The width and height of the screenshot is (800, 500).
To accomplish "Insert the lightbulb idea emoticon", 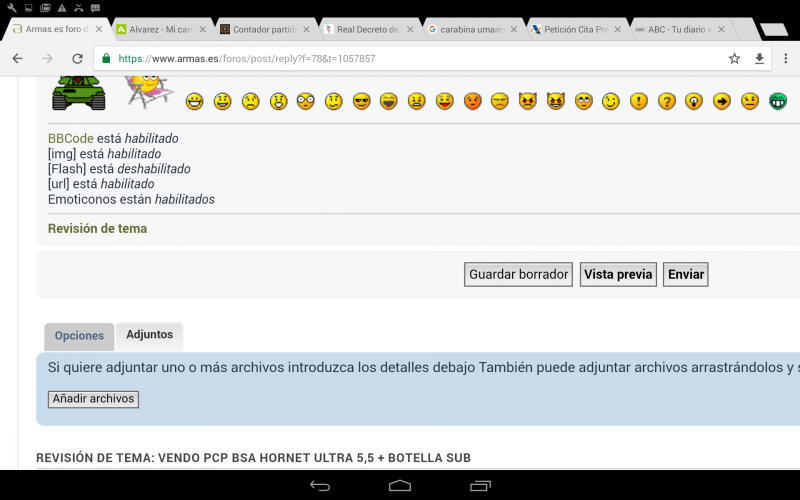I will (x=693, y=101).
